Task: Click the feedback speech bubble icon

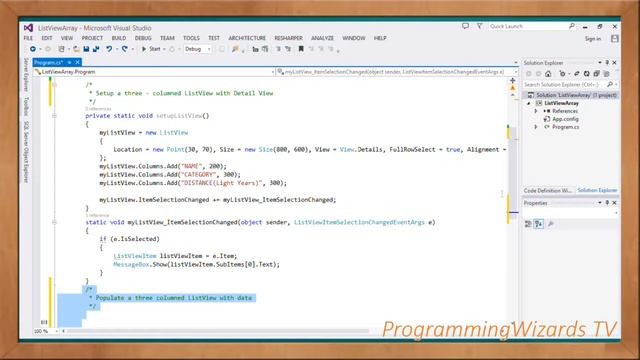Action: (x=465, y=26)
